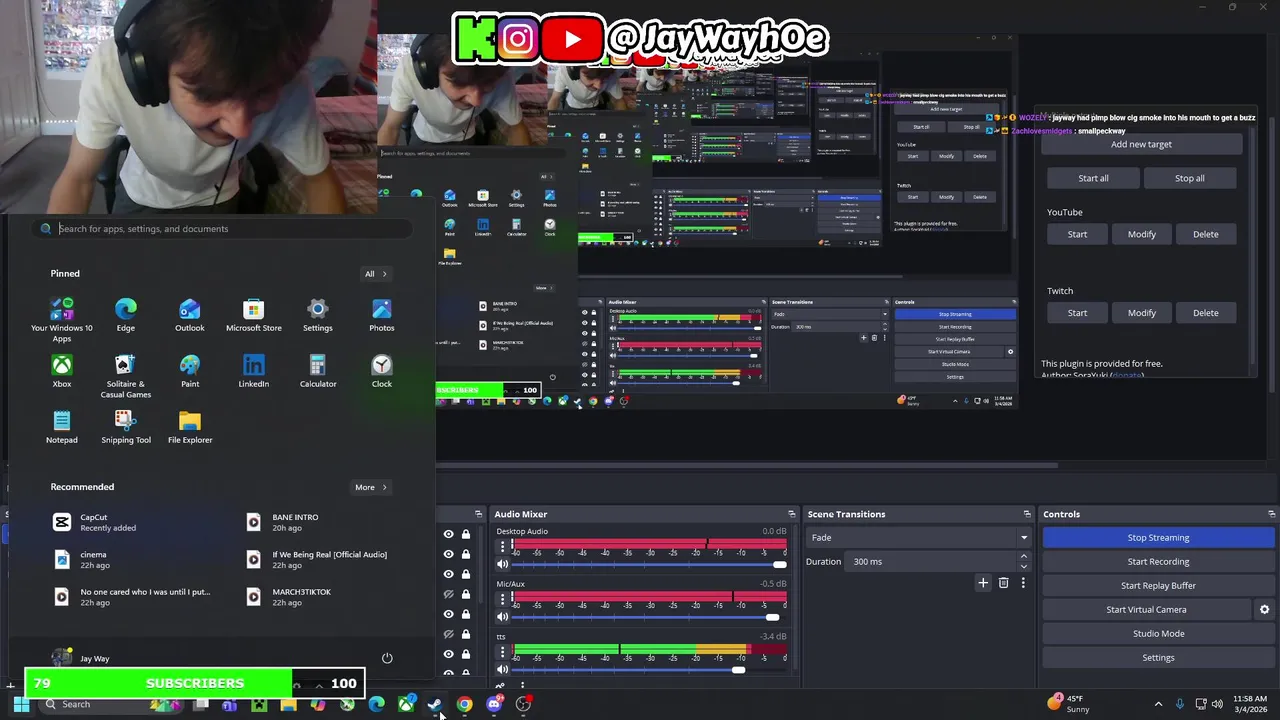Launch Edge from the pinned apps

click(126, 315)
